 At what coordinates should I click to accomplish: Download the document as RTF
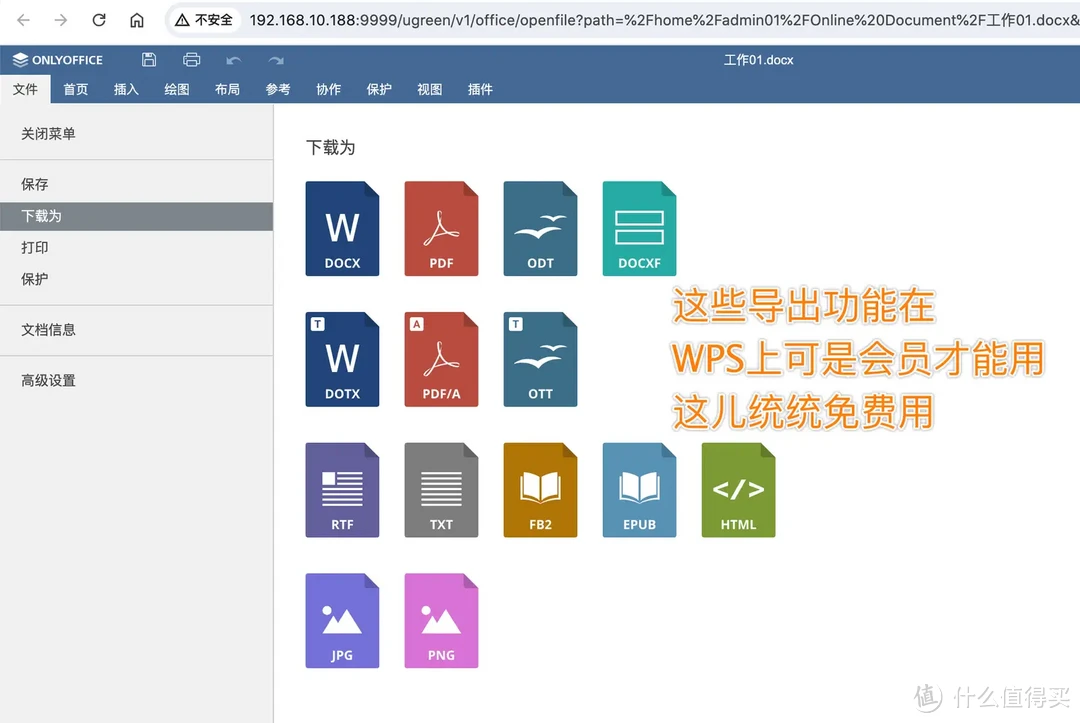[342, 489]
